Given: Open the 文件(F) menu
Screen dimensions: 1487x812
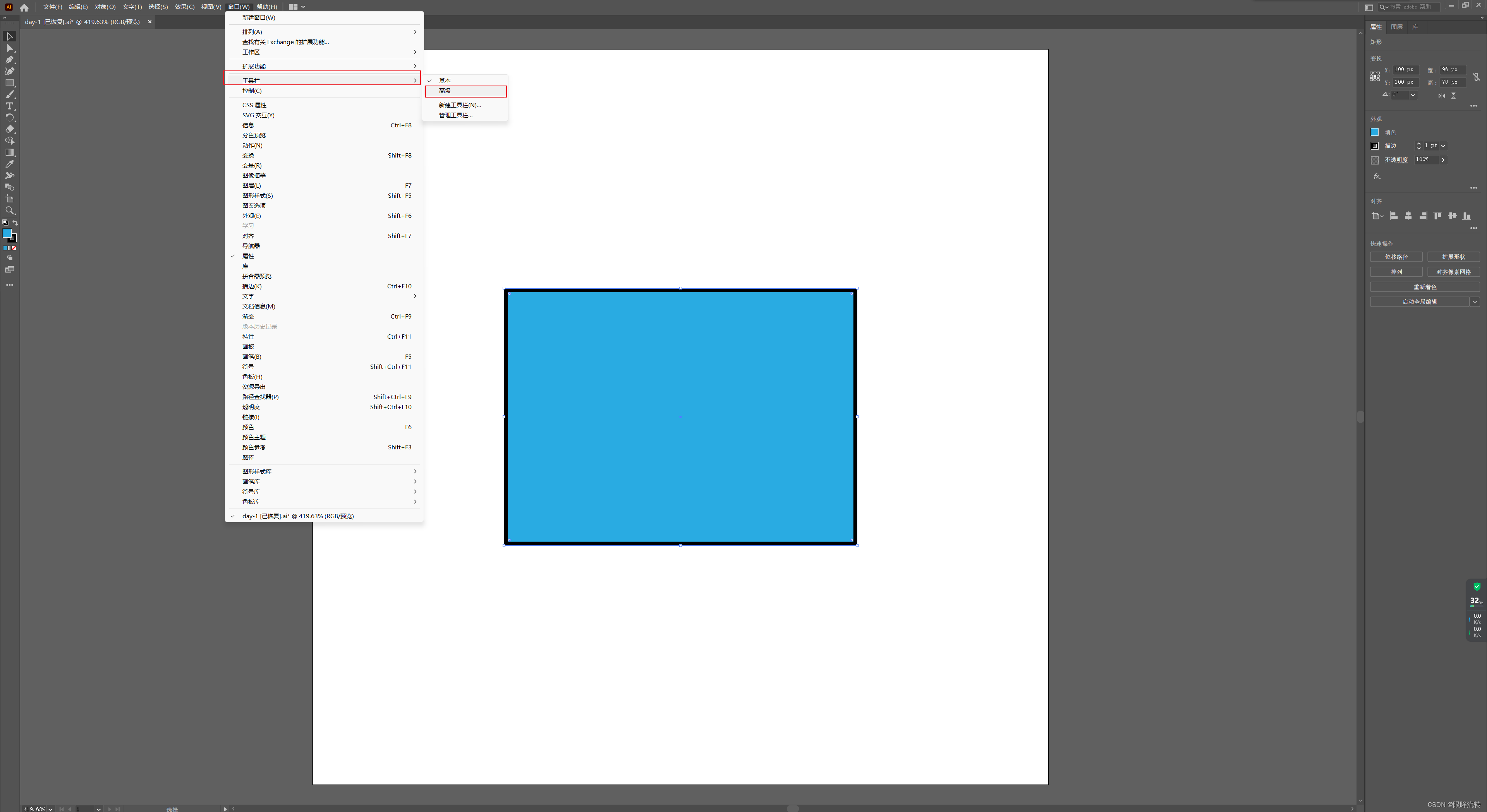Looking at the screenshot, I should pos(53,7).
